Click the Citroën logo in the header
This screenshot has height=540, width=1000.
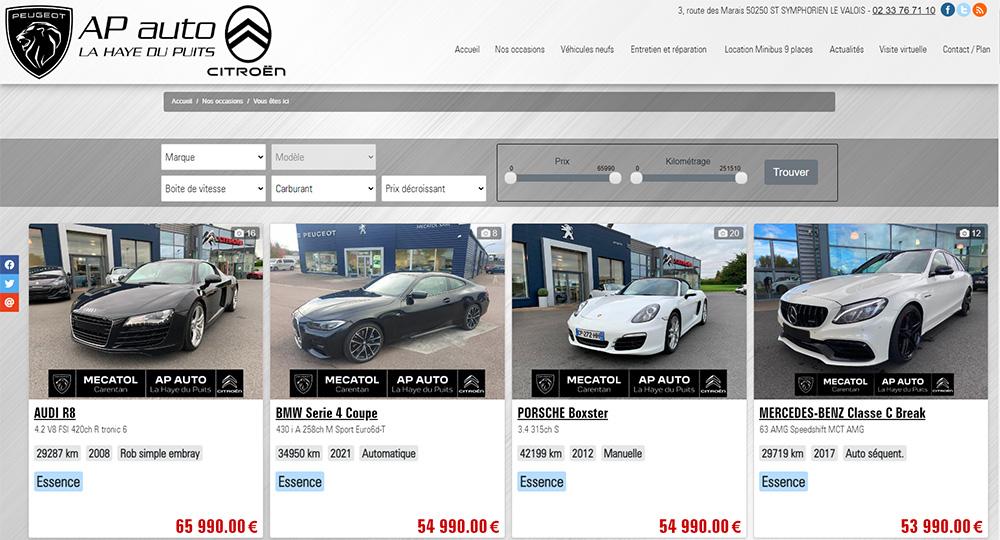pyautogui.click(x=246, y=41)
